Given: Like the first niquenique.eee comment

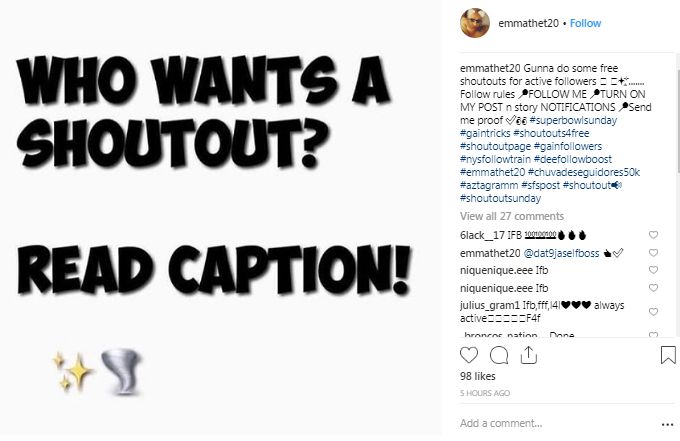Looking at the screenshot, I should point(653,270).
